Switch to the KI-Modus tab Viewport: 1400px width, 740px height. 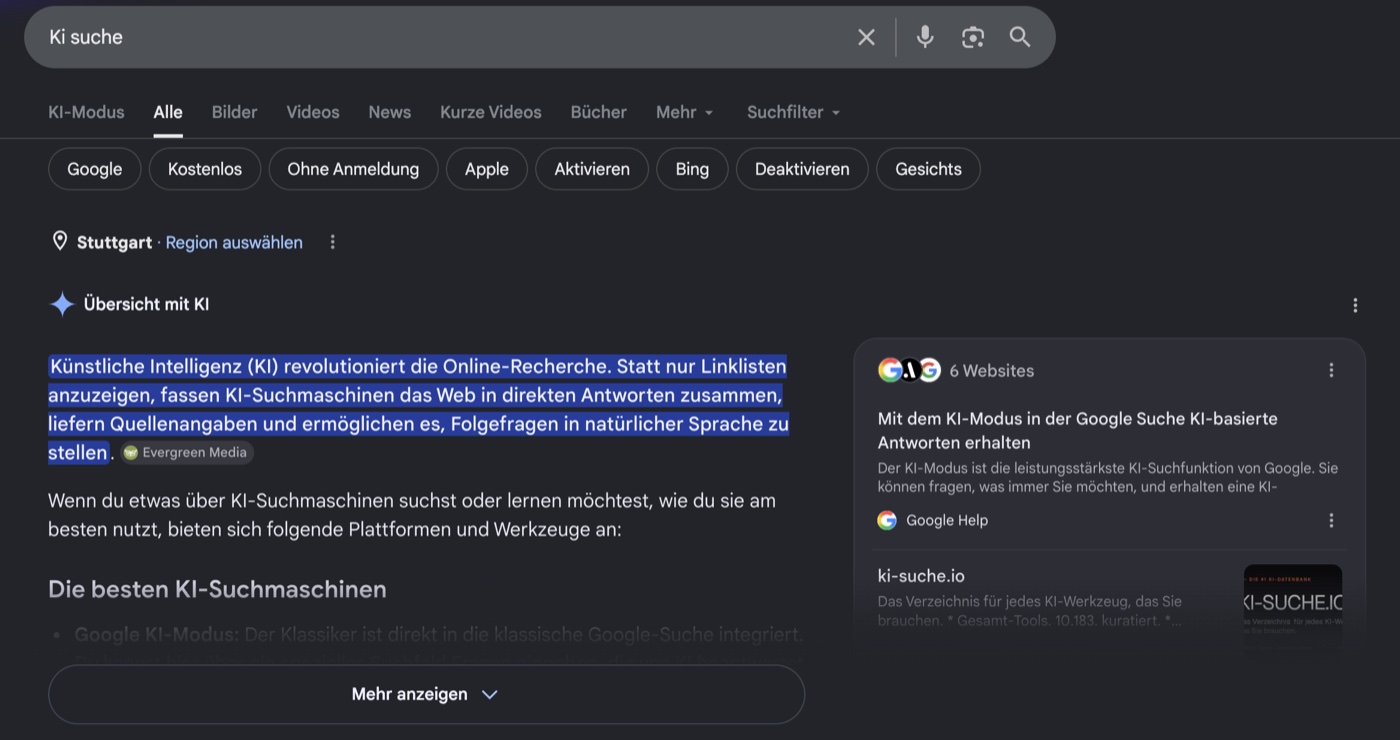(x=86, y=112)
